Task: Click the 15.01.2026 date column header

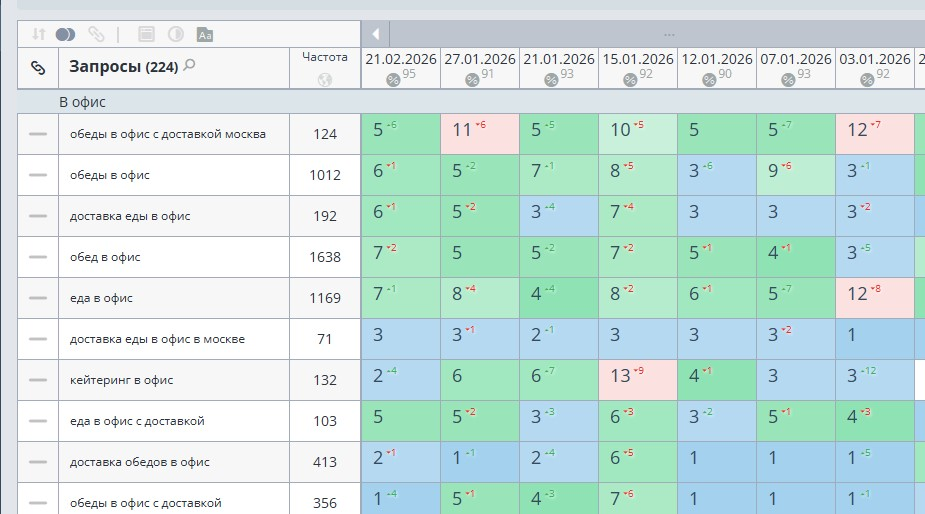Action: [638, 60]
